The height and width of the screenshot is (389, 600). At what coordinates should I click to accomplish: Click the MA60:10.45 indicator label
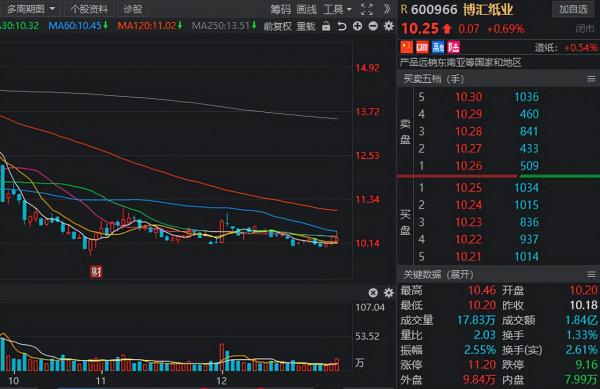pos(78,26)
